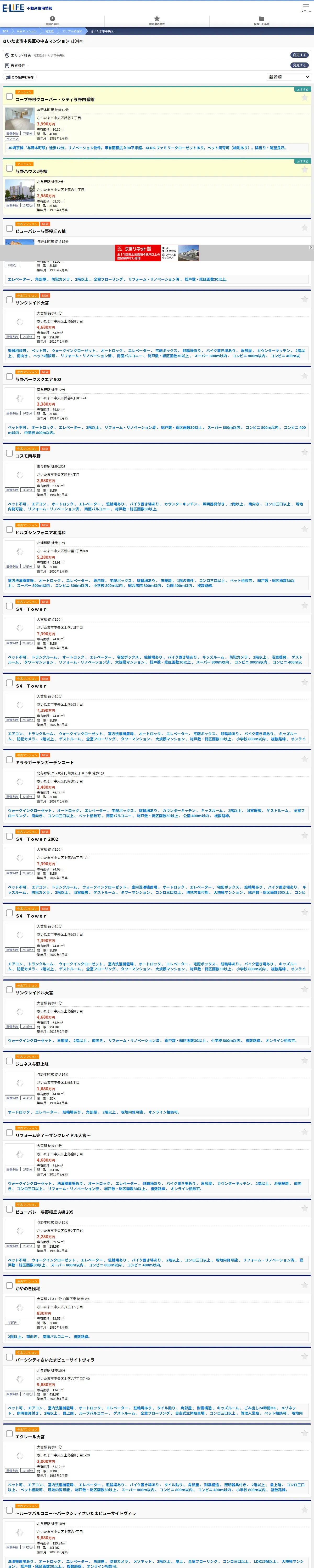
Task: Open listing title ジュネス与野上峰
Action: (32, 1064)
